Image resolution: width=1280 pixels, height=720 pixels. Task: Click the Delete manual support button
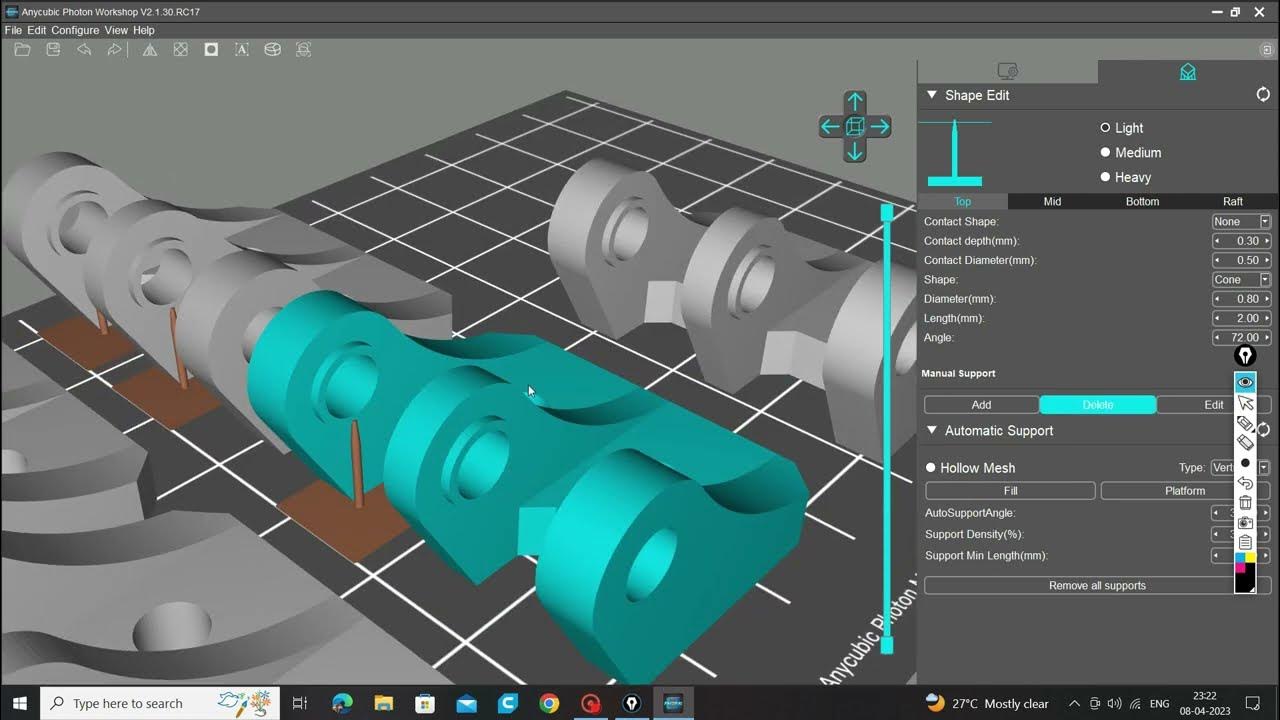click(1098, 405)
